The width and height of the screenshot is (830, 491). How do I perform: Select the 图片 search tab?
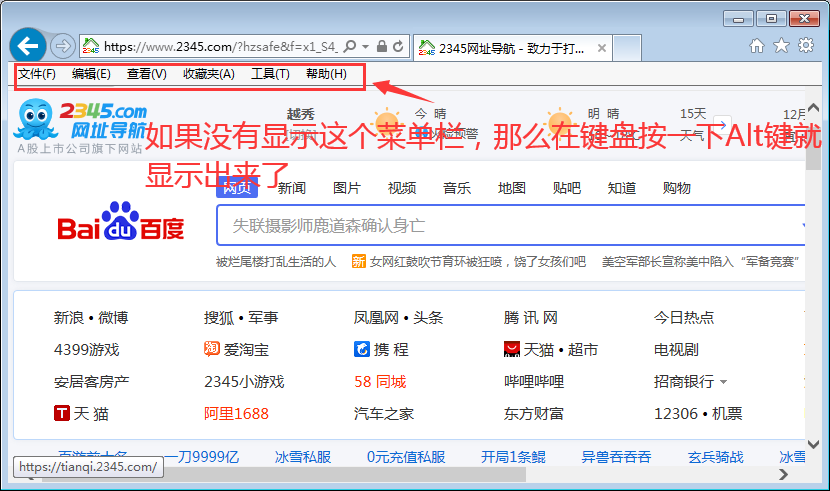pos(347,188)
